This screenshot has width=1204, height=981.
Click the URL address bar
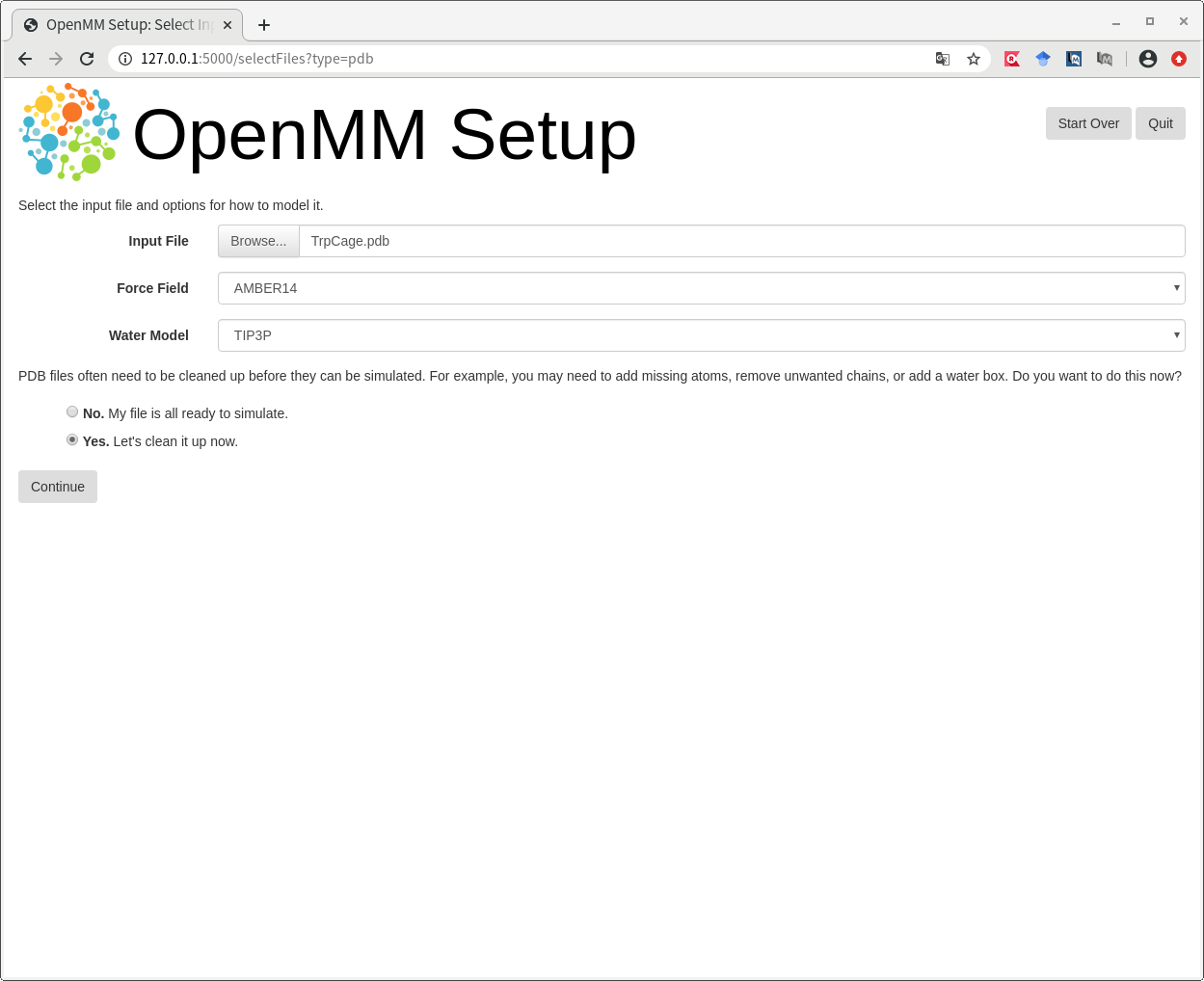click(x=530, y=59)
